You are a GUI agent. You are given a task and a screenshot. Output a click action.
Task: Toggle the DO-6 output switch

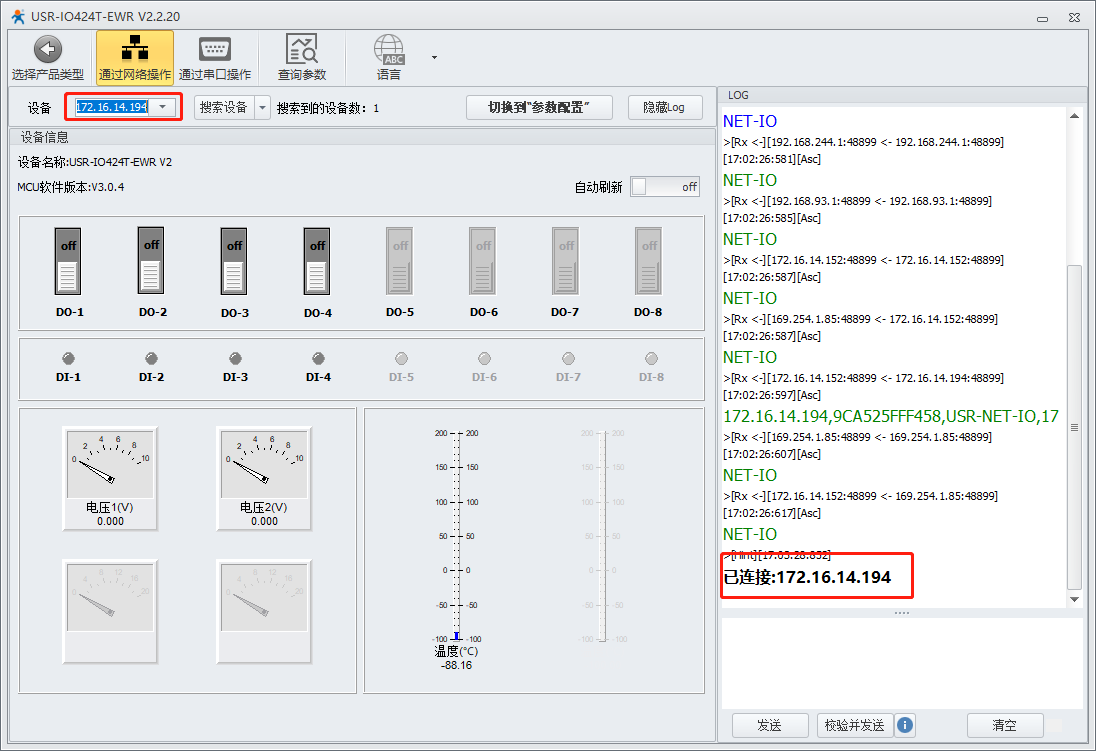click(483, 261)
